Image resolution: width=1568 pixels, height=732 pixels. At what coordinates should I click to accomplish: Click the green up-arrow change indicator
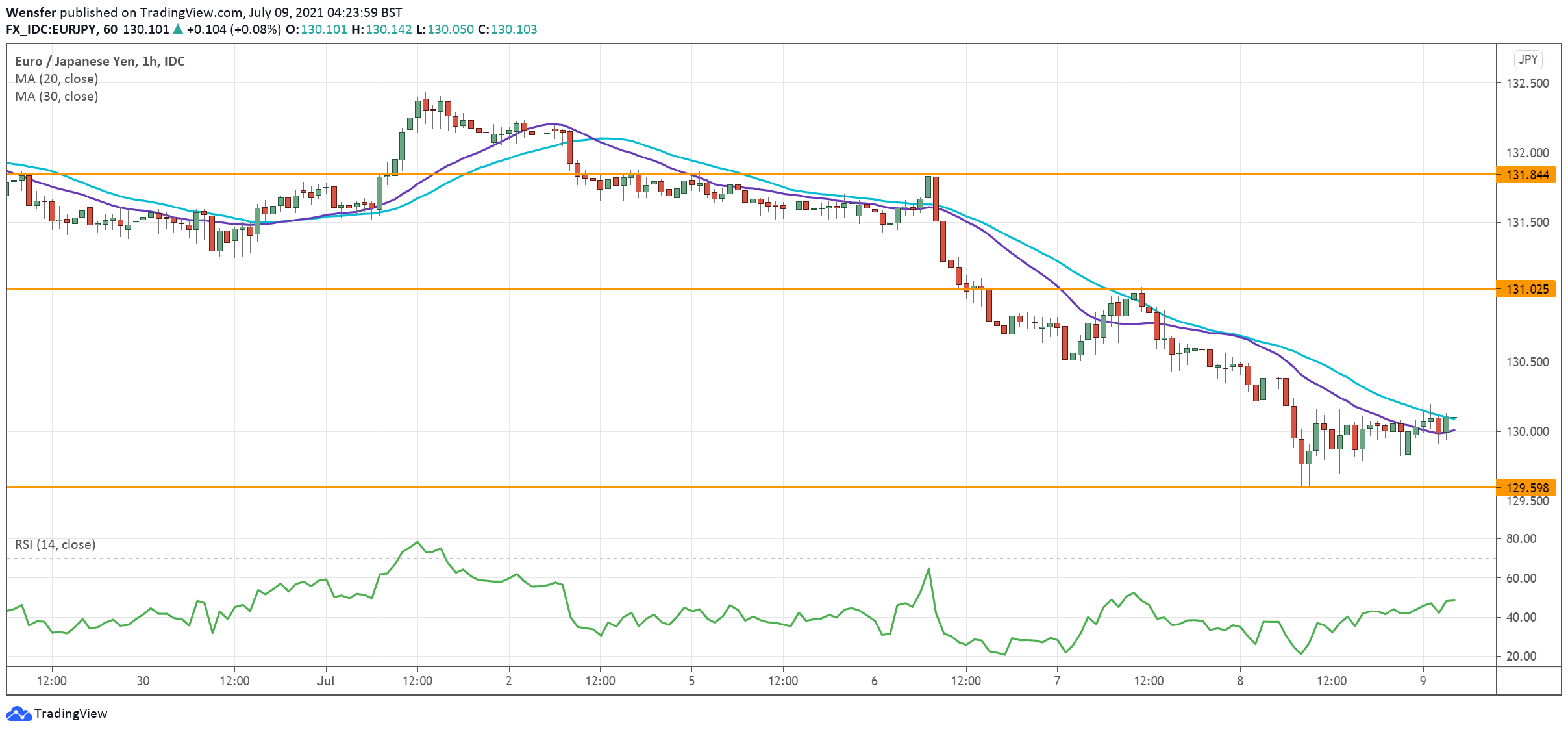178,29
